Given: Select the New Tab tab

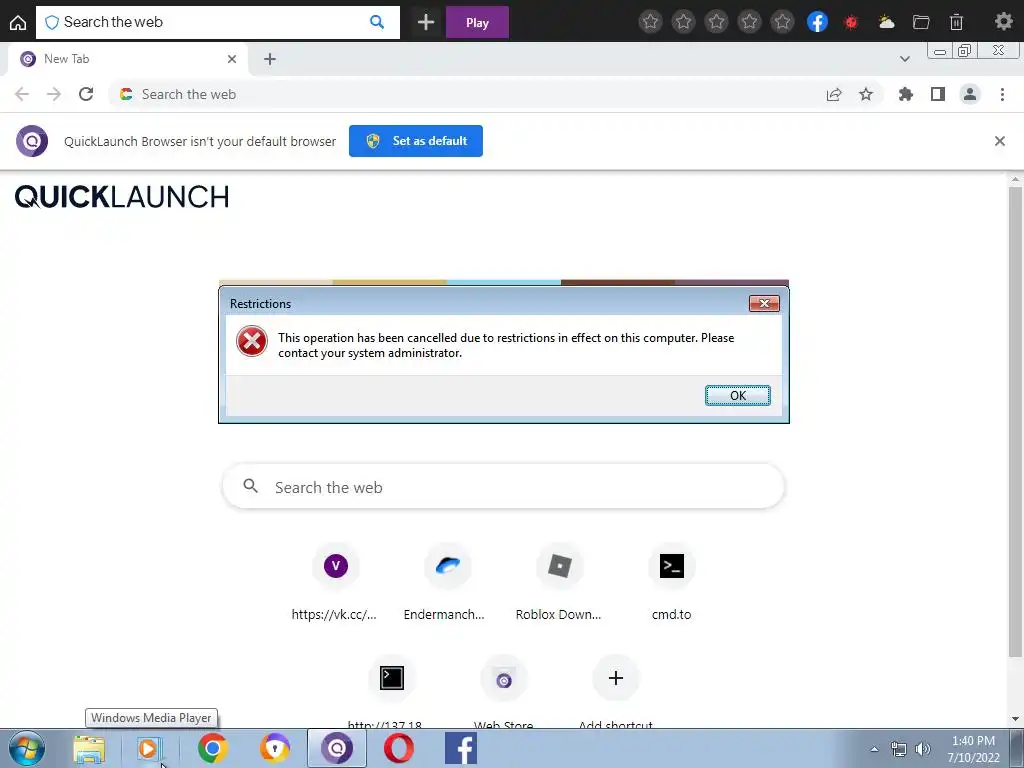Looking at the screenshot, I should tap(127, 59).
